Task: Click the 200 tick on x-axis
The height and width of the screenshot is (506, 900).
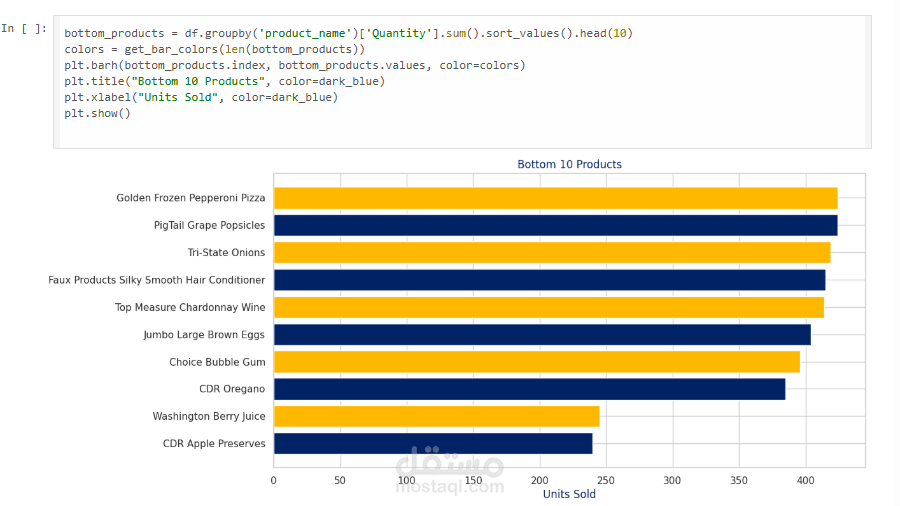Action: click(x=540, y=480)
